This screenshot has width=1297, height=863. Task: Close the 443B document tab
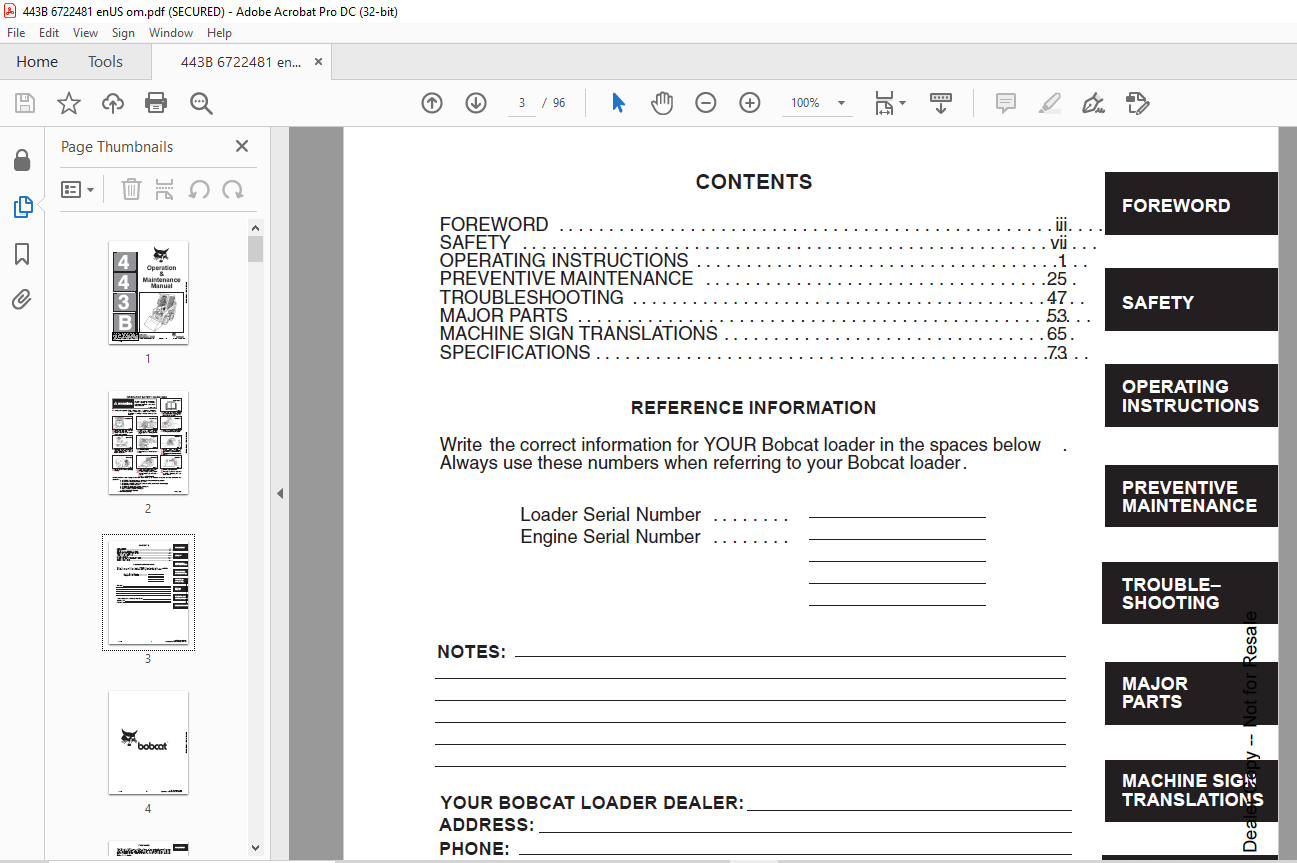[x=318, y=62]
